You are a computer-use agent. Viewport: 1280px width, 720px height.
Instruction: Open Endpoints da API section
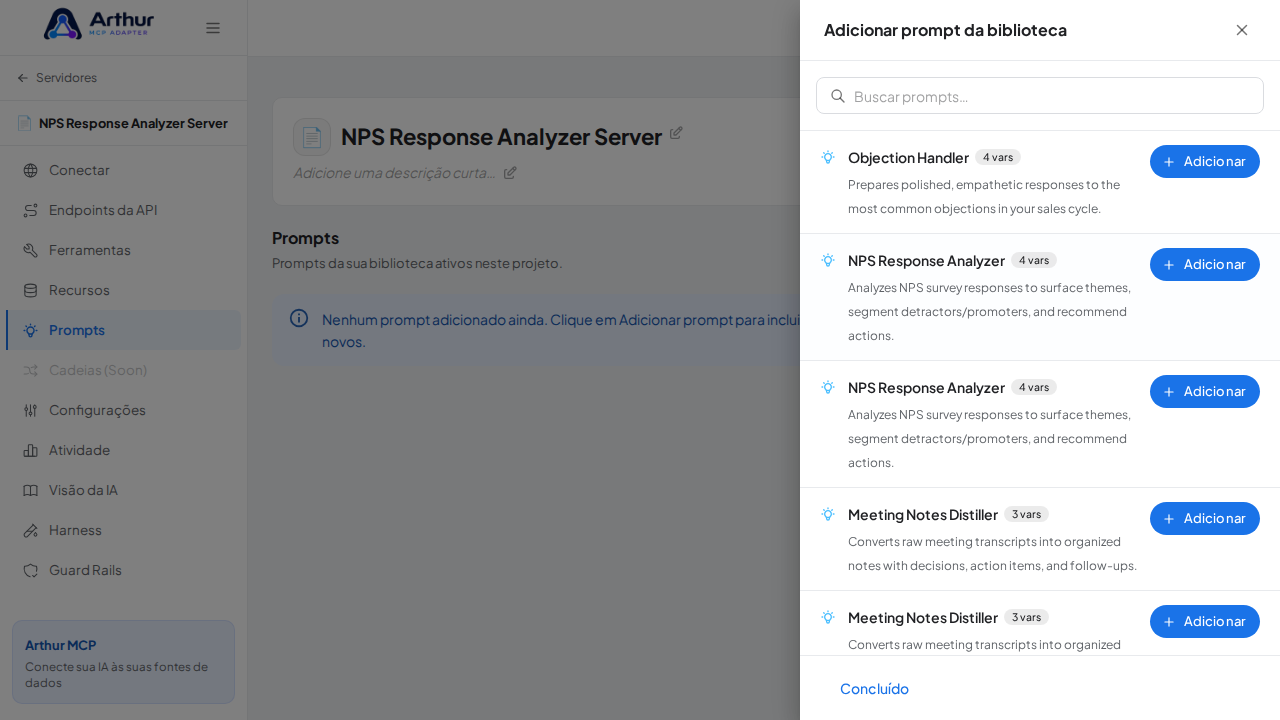[x=123, y=210]
